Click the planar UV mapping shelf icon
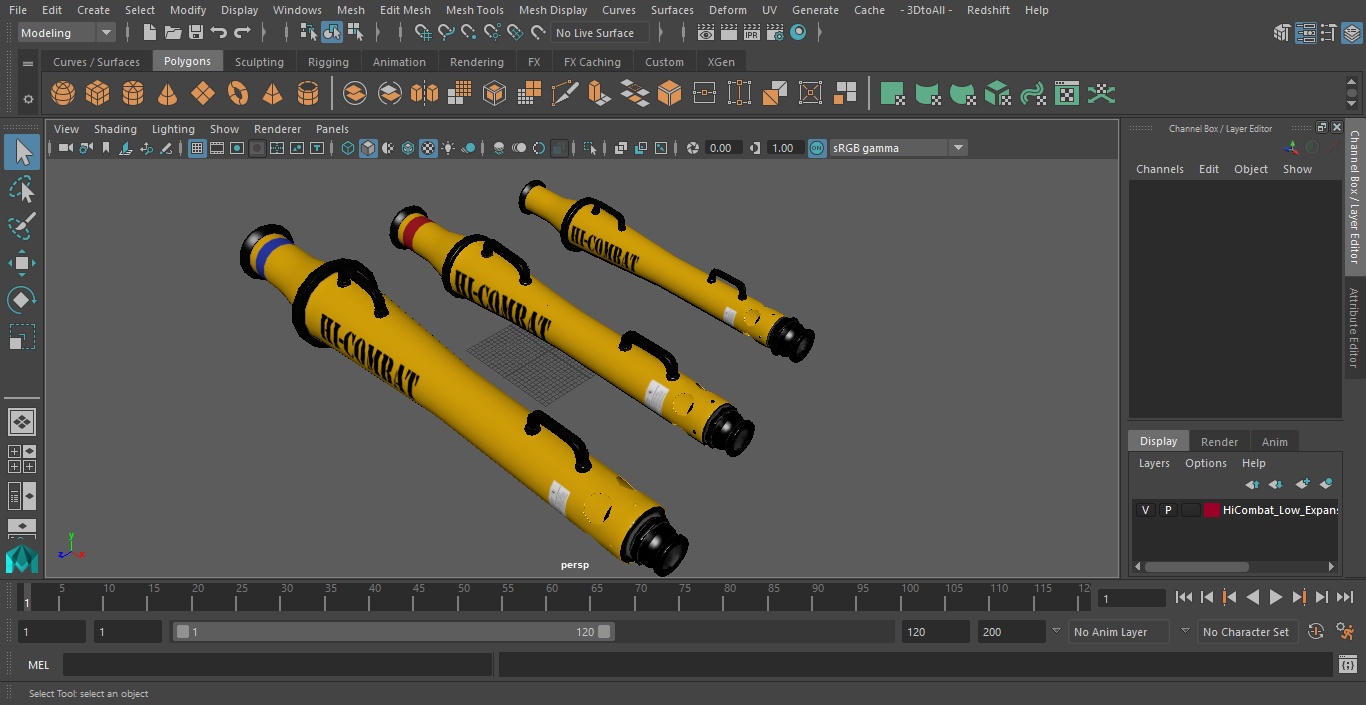The image size is (1366, 705). pos(892,94)
